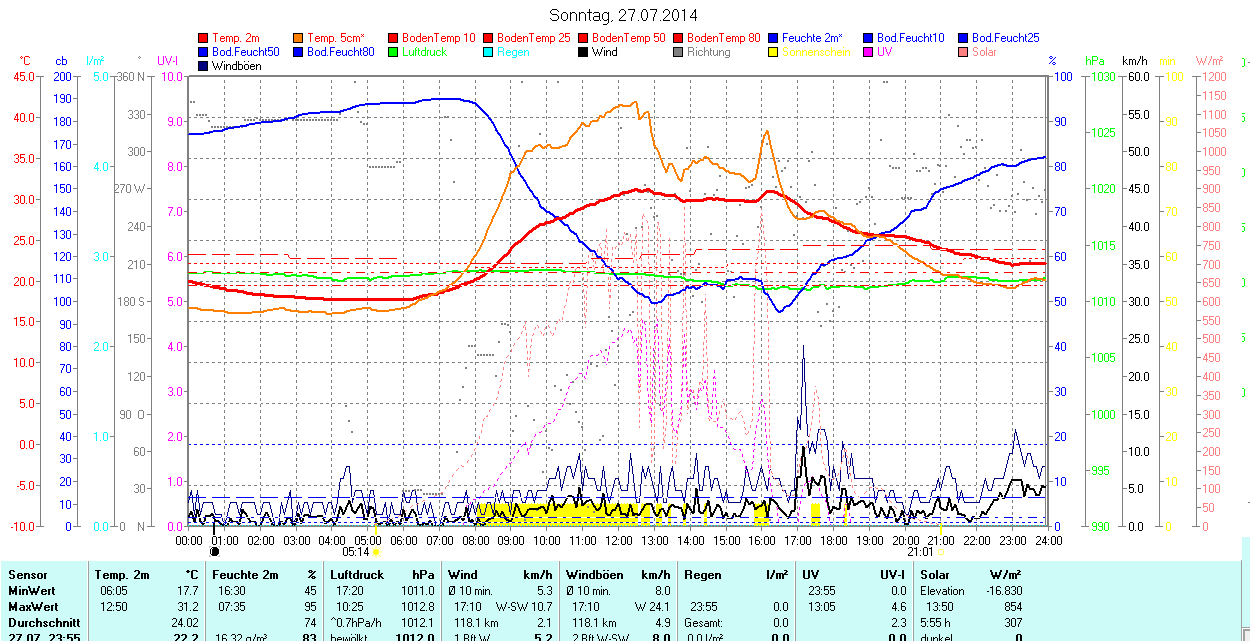Click the MaxWert row label

click(34, 607)
